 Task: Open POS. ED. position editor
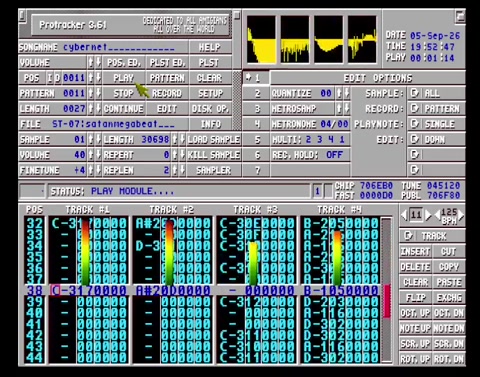coord(123,63)
